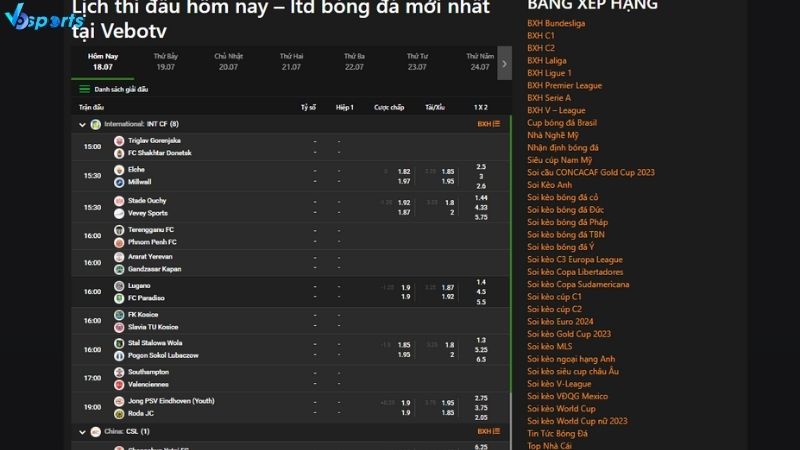Open the BXH Premier League link
The height and width of the screenshot is (450, 800).
564,86
